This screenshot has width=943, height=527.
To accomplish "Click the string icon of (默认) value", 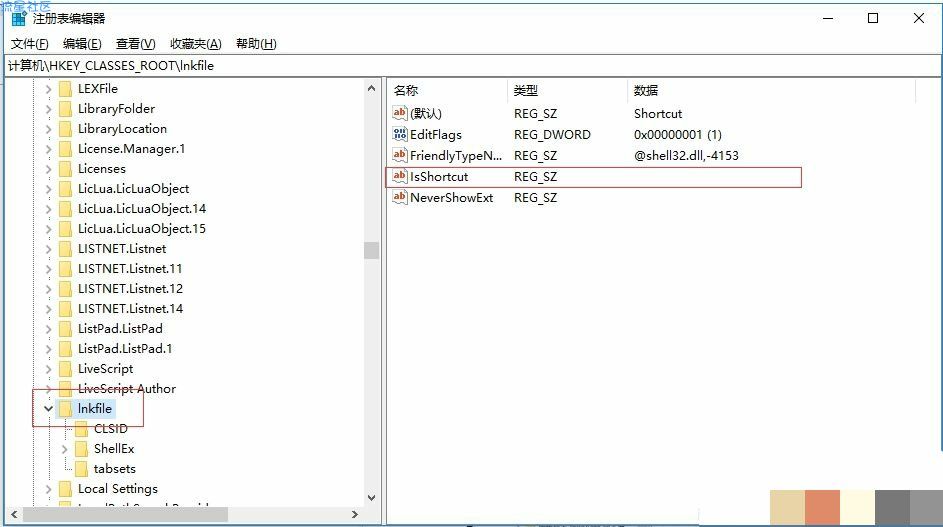I will (x=400, y=113).
